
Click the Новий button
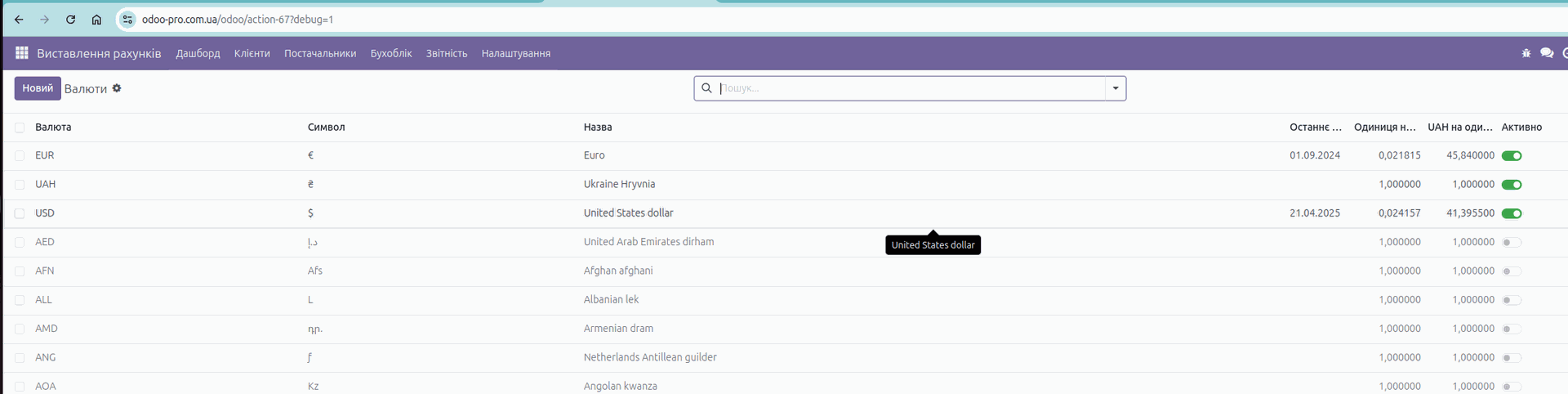(38, 88)
